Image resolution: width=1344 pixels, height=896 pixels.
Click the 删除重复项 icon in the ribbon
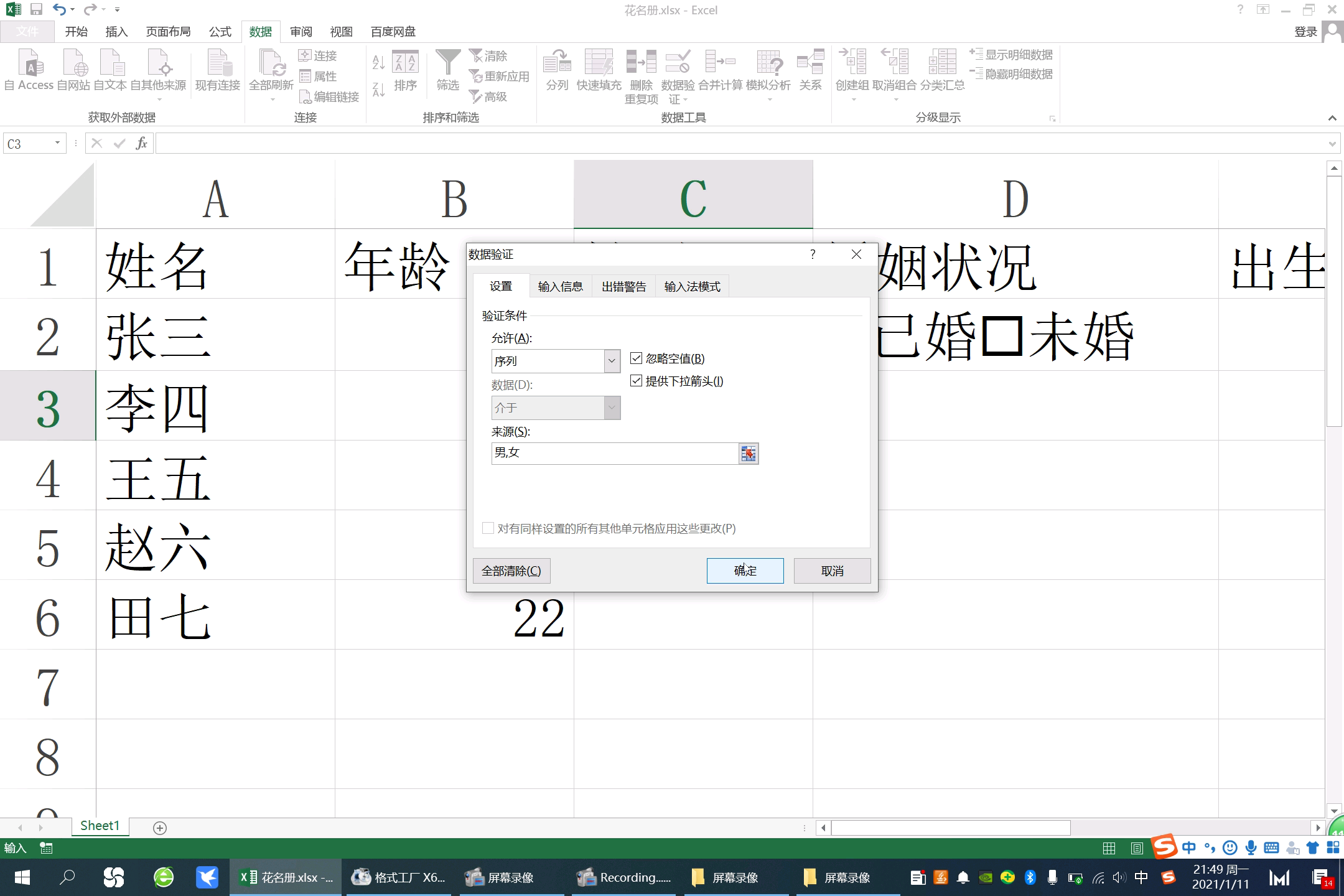tap(641, 63)
